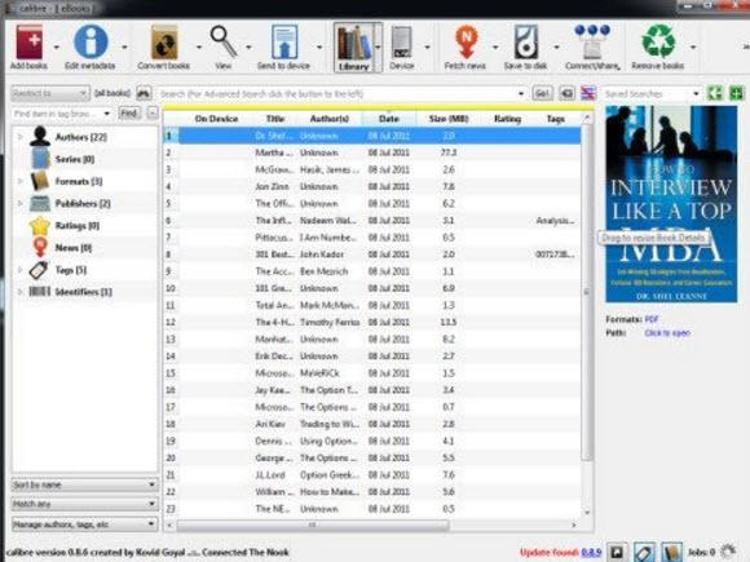Expand the Authors category in tag browser
The image size is (750, 562).
pos(20,137)
